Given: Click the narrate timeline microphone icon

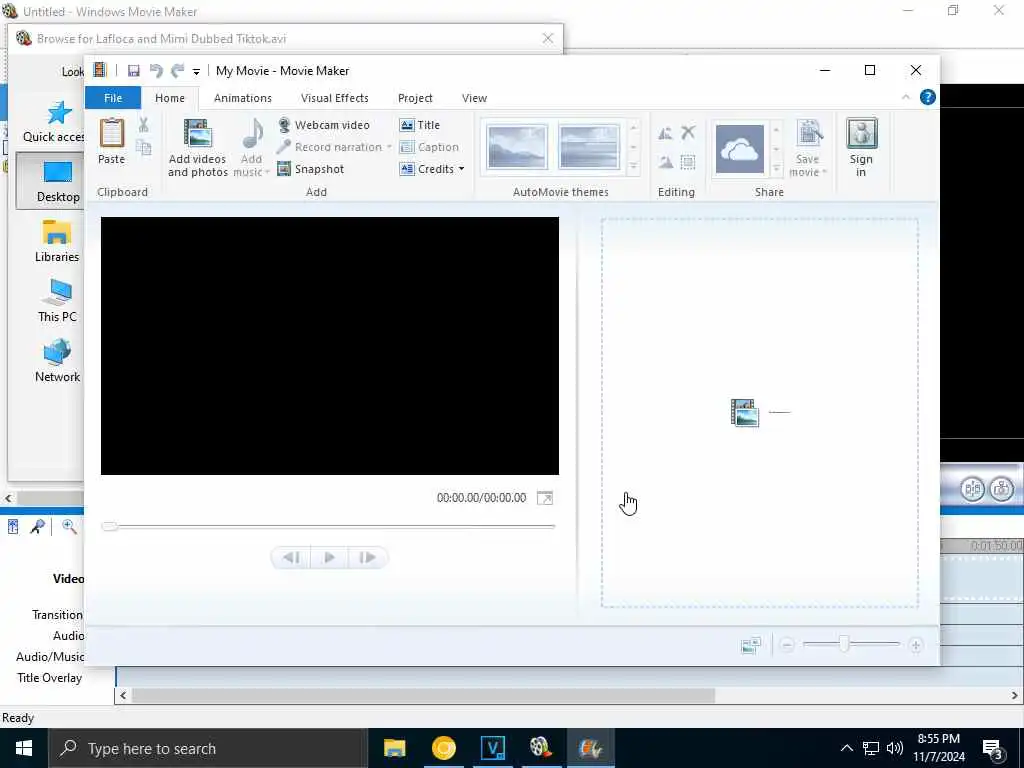Looking at the screenshot, I should click(37, 526).
